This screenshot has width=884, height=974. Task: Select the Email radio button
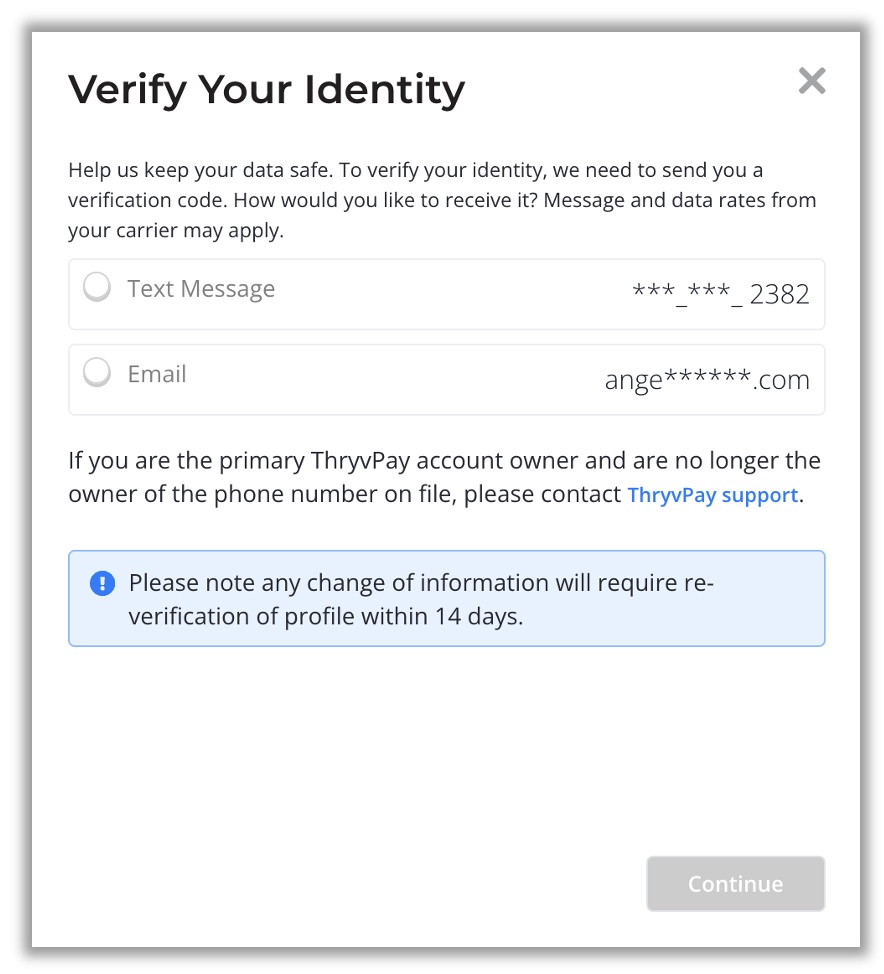97,373
